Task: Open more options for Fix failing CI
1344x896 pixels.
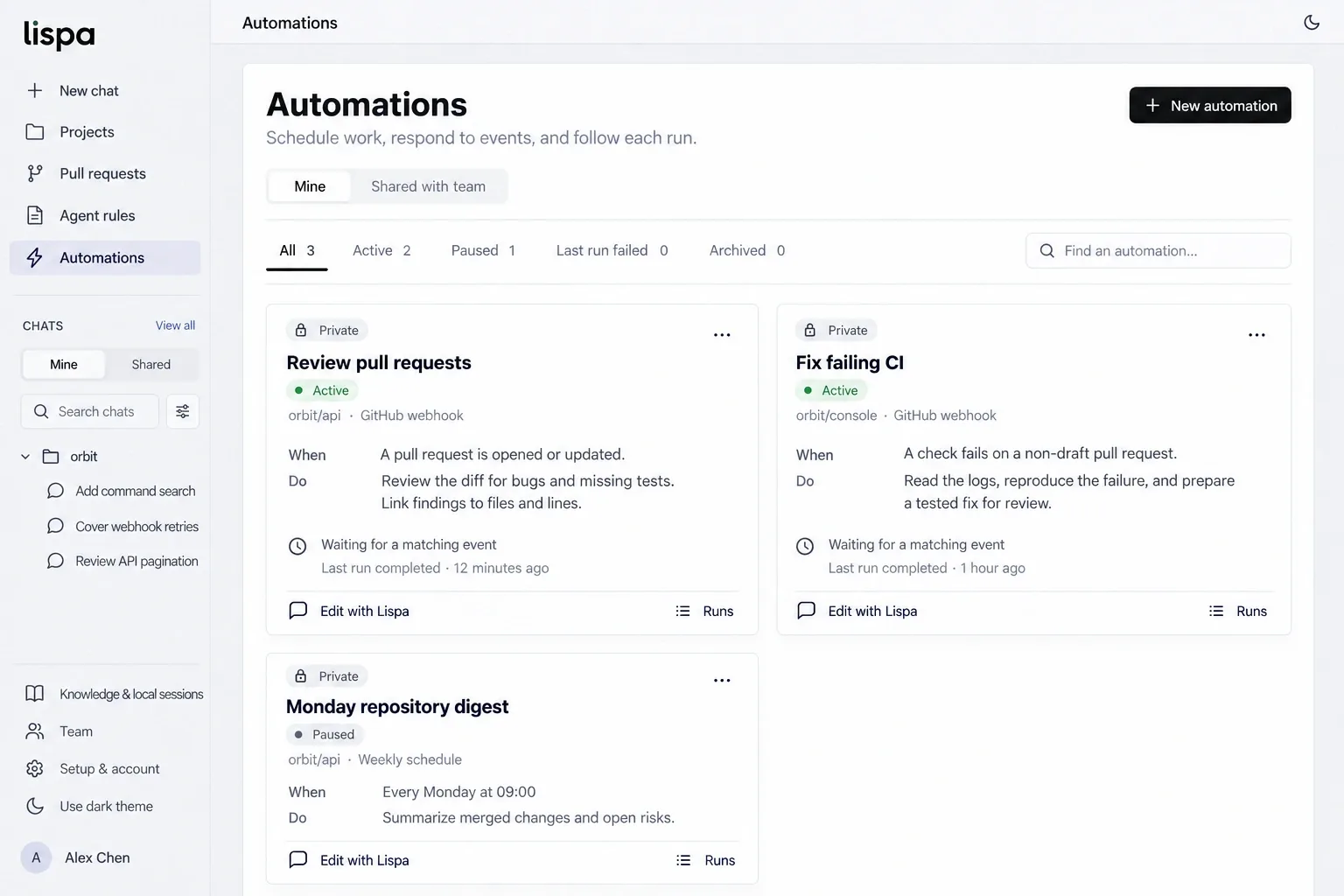Action: pyautogui.click(x=1256, y=335)
